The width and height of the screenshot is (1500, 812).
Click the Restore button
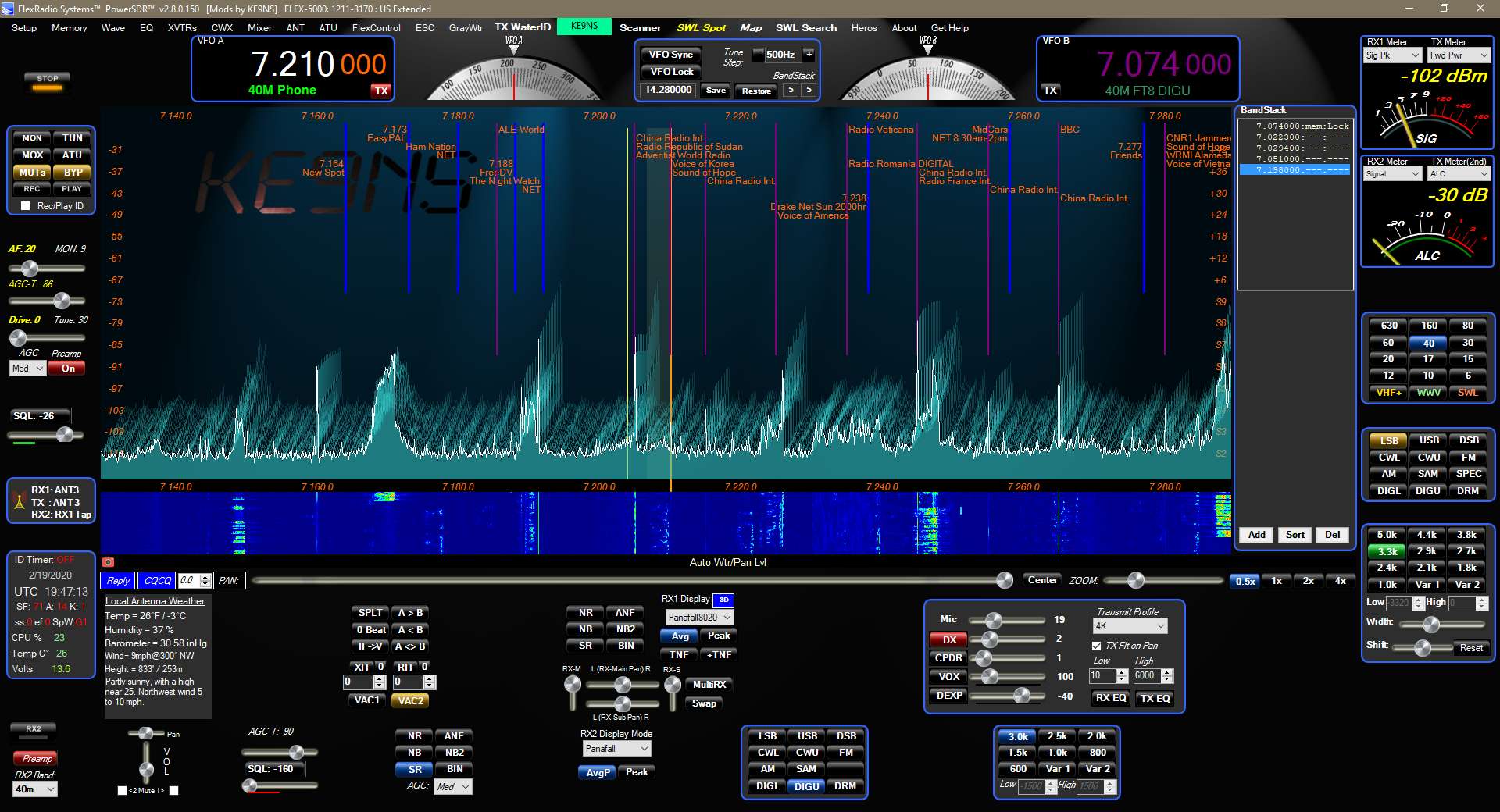click(756, 91)
